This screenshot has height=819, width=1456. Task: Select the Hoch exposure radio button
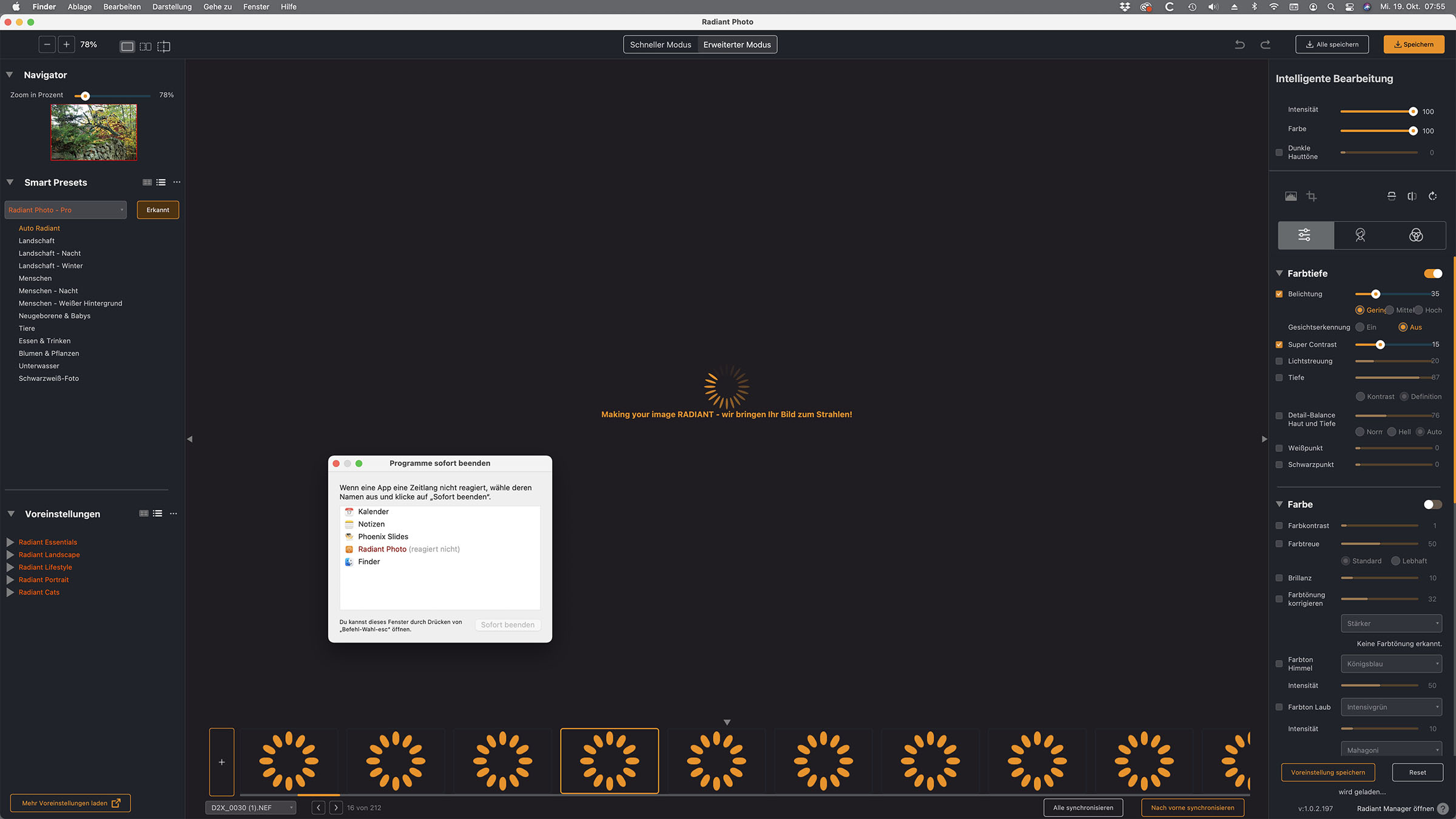pyautogui.click(x=1418, y=311)
